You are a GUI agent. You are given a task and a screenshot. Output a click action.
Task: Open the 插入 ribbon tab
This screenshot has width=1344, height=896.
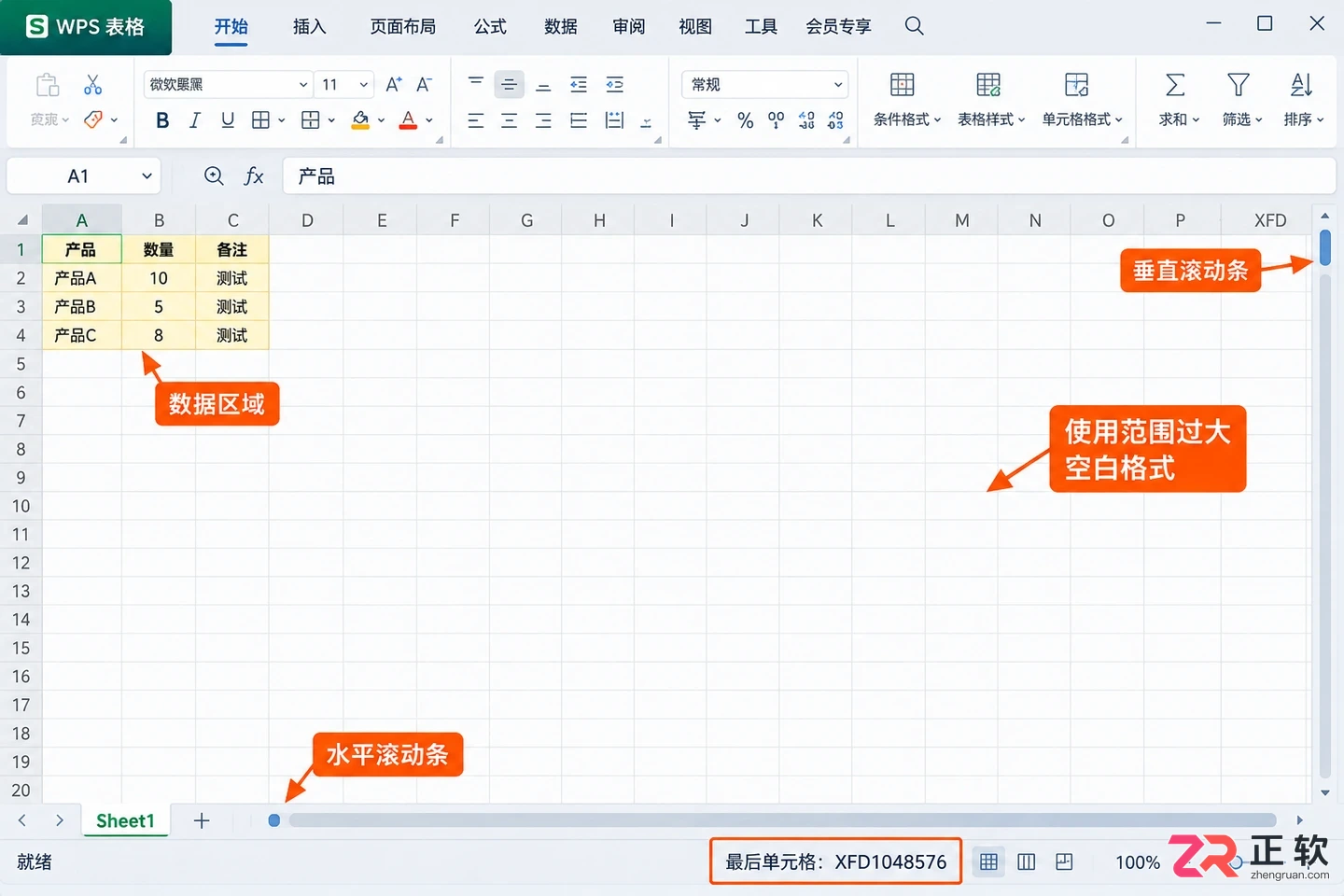pyautogui.click(x=309, y=26)
